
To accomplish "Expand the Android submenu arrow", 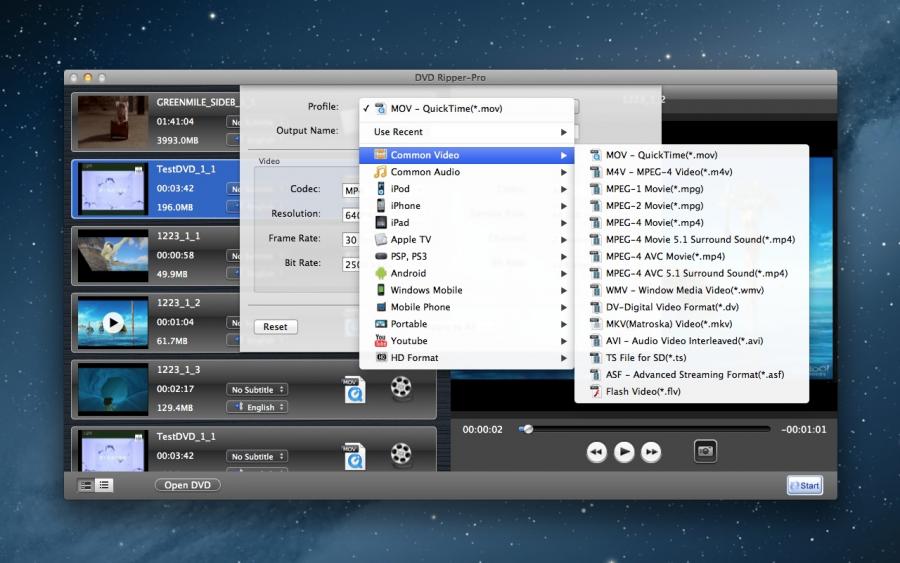I will click(x=564, y=274).
